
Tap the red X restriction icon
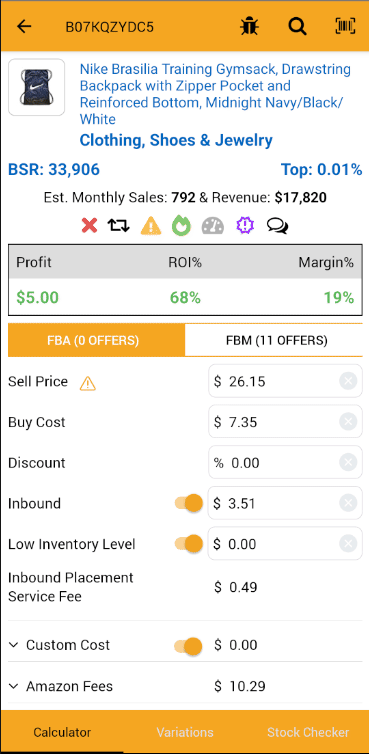89,226
